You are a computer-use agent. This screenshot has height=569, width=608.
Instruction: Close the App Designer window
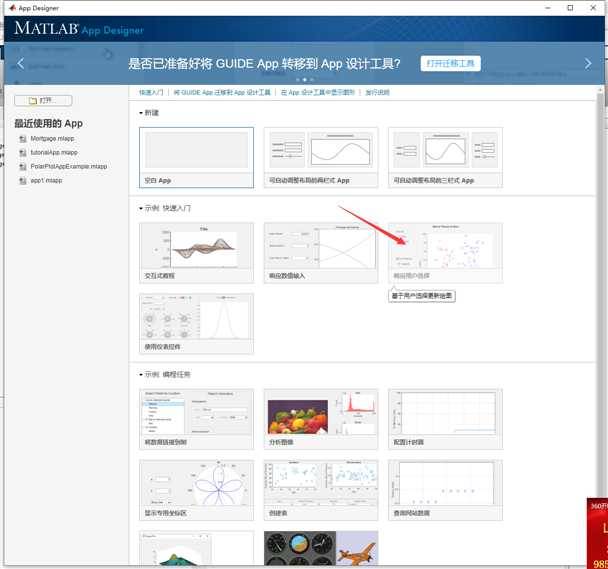[593, 8]
